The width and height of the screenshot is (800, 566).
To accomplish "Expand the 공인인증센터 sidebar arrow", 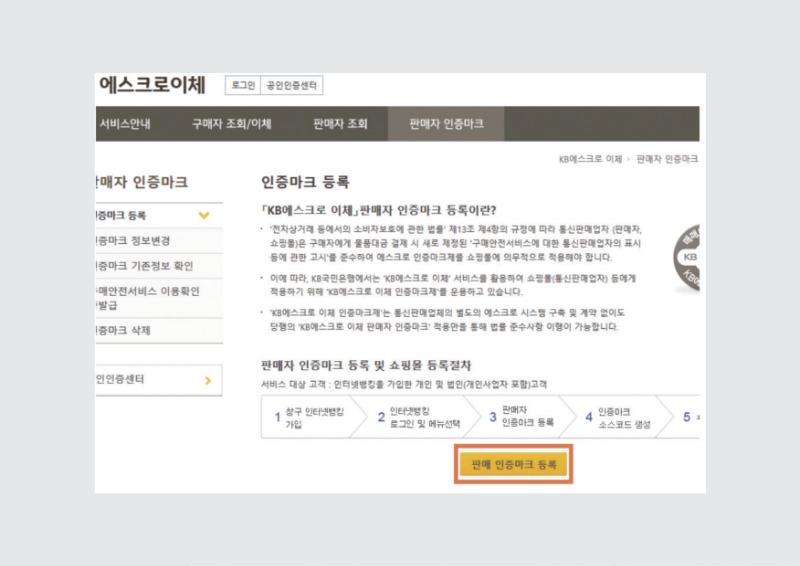I will 206,380.
